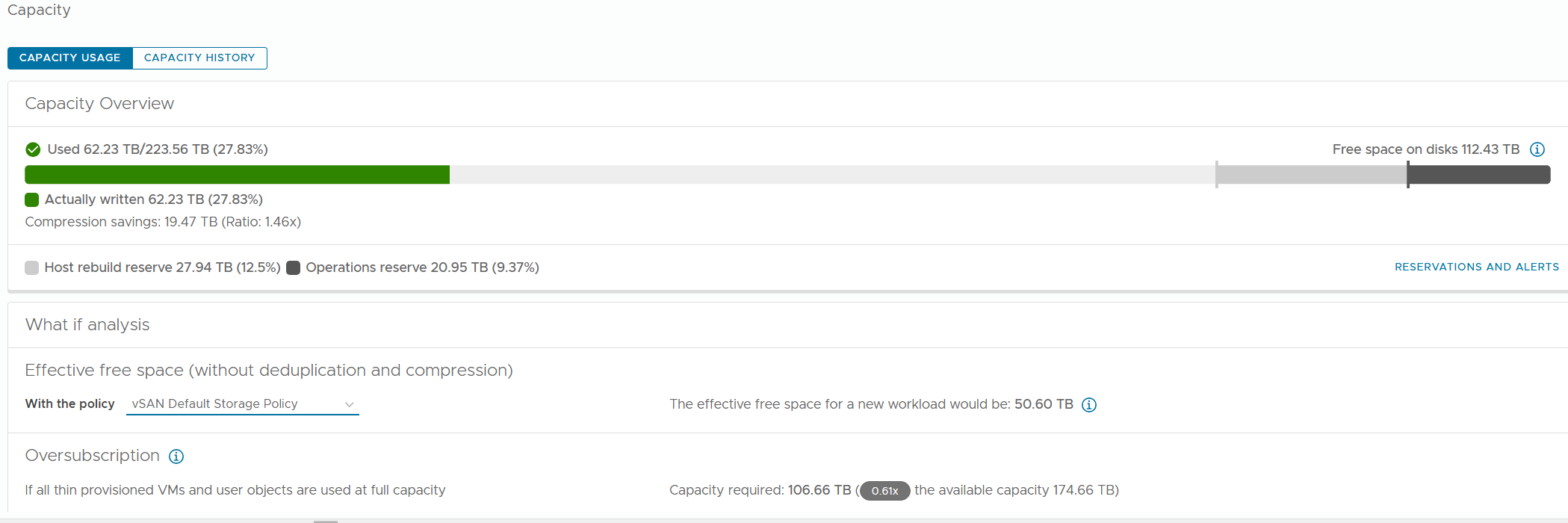The image size is (1568, 523).
Task: Click dark gray operations reserve segment in bar
Action: pos(1478,175)
